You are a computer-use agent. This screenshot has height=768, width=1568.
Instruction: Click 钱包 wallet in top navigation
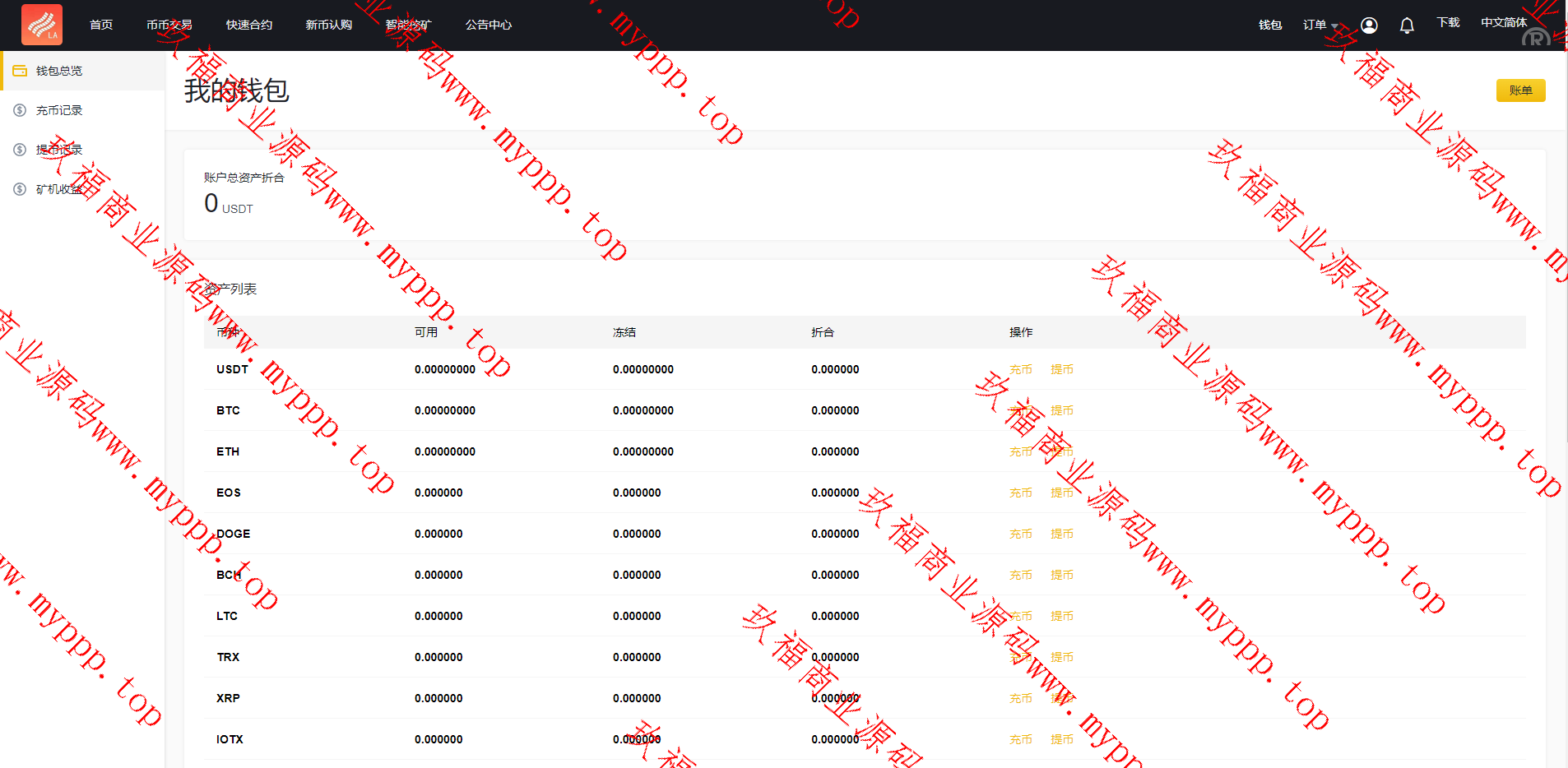tap(1270, 25)
